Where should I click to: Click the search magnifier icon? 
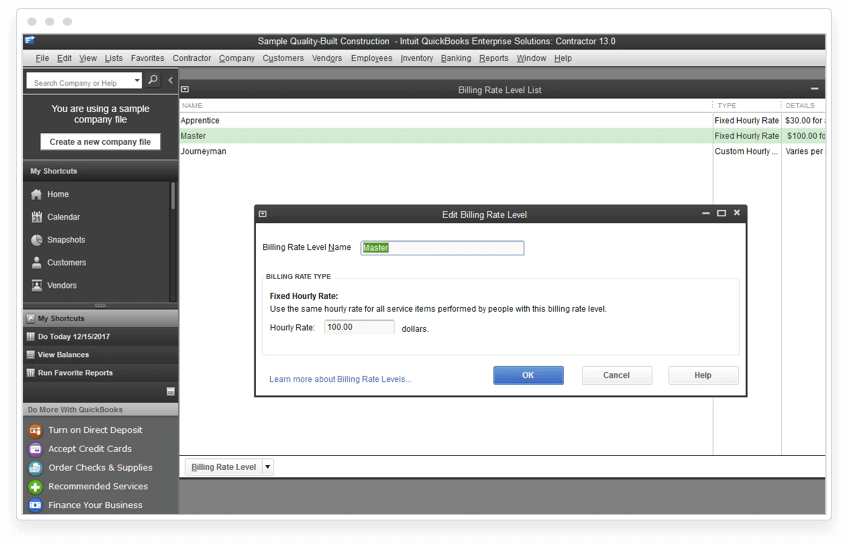point(154,80)
